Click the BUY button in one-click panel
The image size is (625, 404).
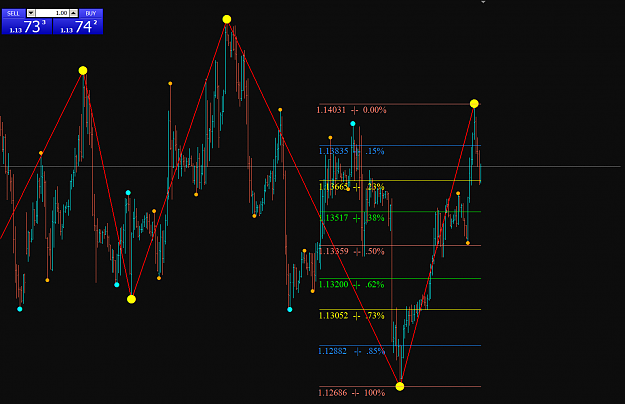click(x=91, y=13)
